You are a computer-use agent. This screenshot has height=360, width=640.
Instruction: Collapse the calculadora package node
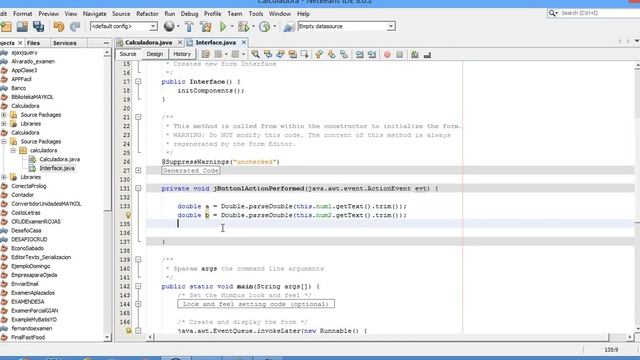(13, 151)
